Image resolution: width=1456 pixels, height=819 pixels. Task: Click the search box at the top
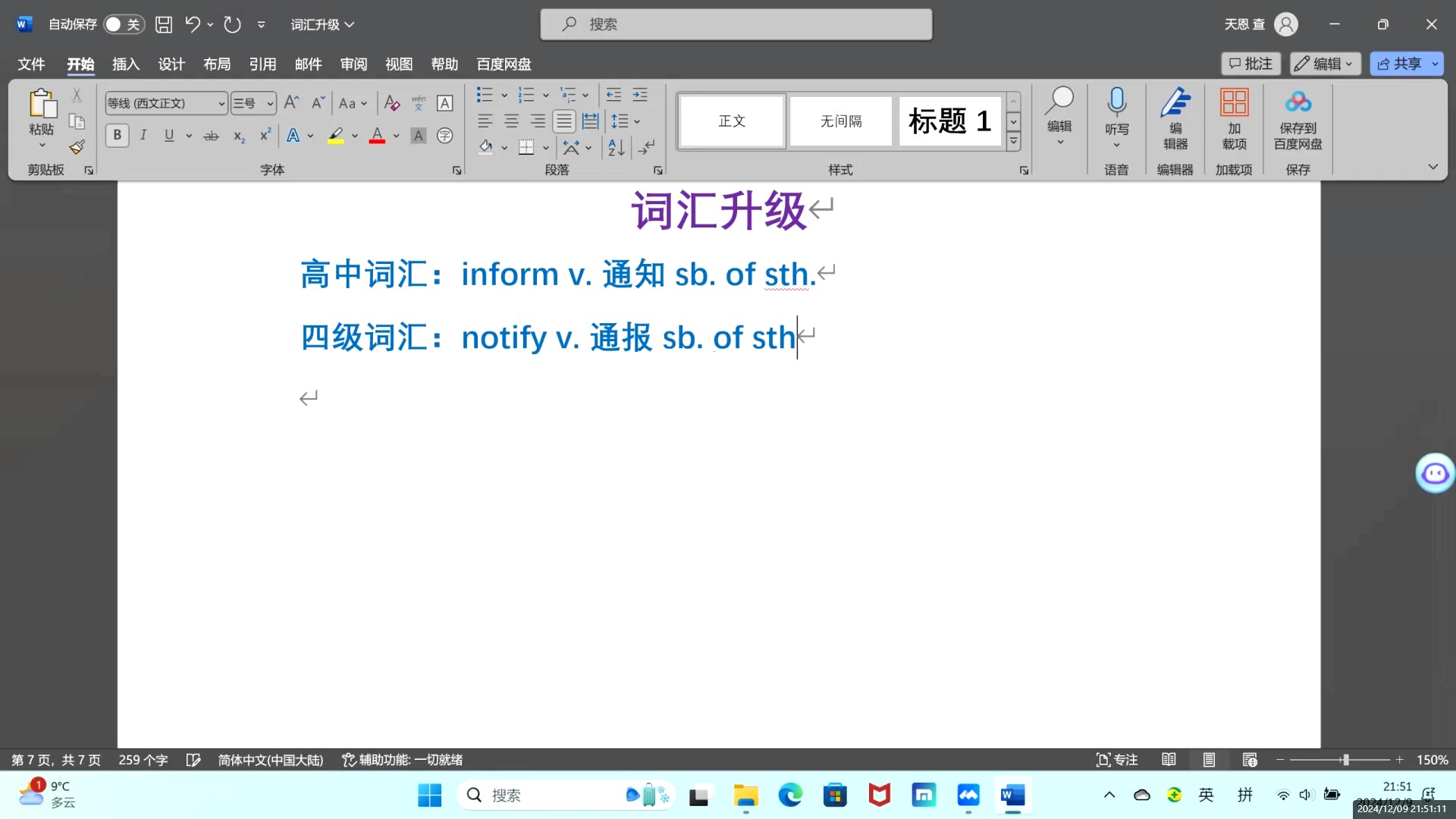click(x=736, y=24)
